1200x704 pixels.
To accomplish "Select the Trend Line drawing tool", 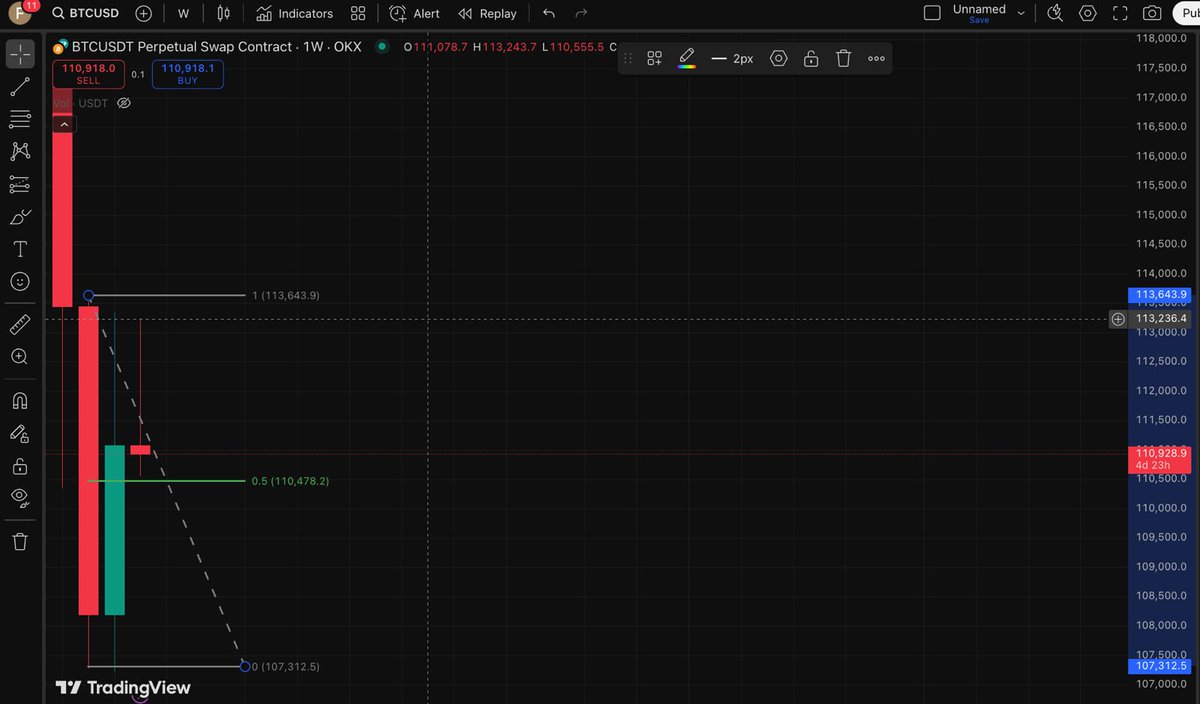I will 20,86.
